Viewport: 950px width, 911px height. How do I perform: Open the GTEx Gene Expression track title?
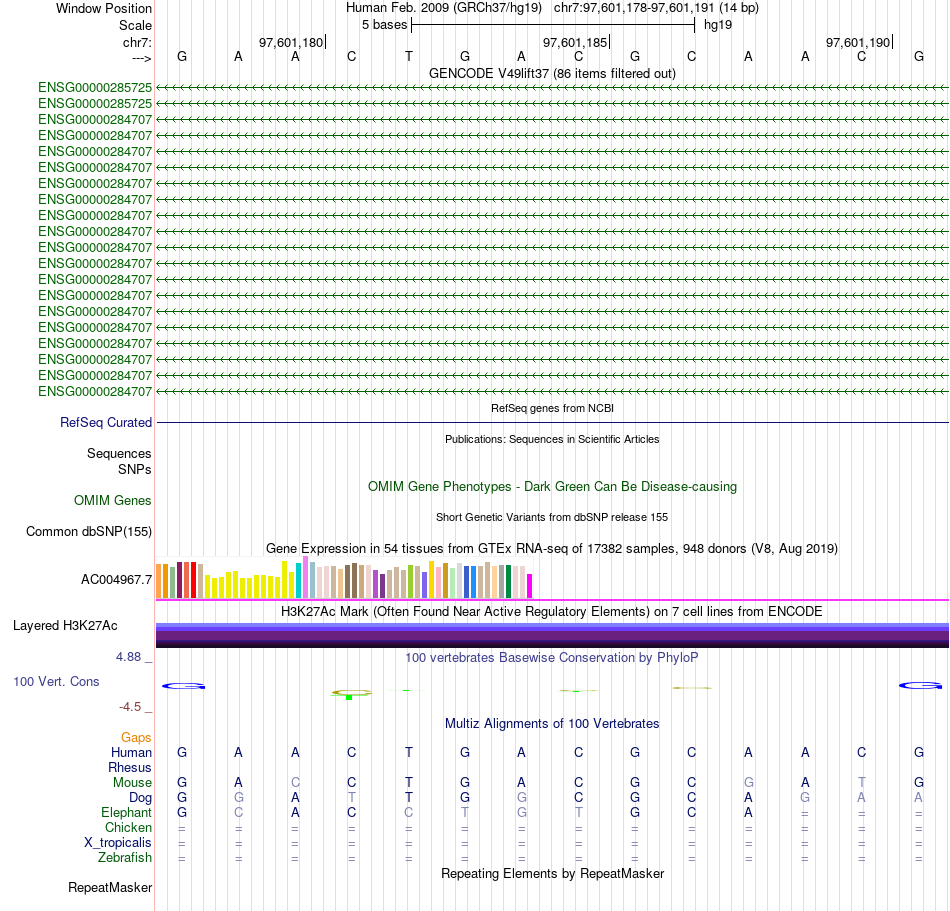coord(552,548)
